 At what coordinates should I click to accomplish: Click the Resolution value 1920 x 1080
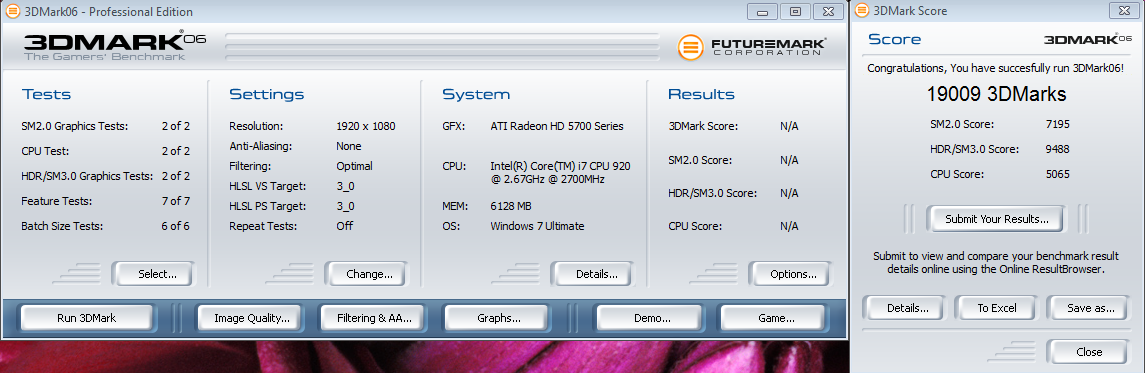[366, 126]
